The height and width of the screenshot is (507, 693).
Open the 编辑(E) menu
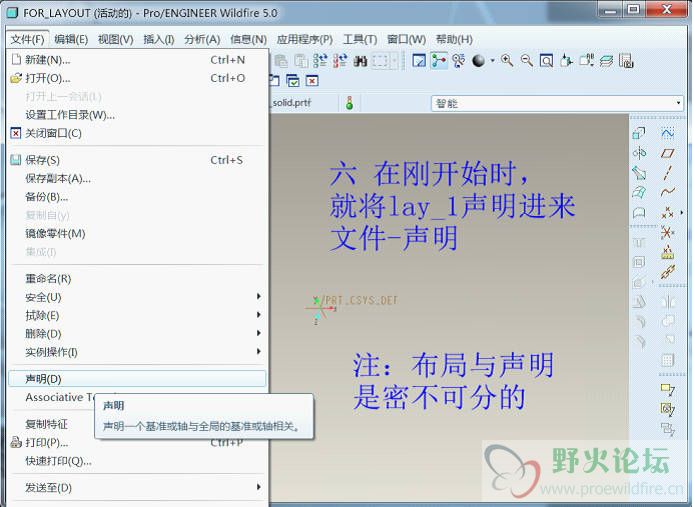71,39
